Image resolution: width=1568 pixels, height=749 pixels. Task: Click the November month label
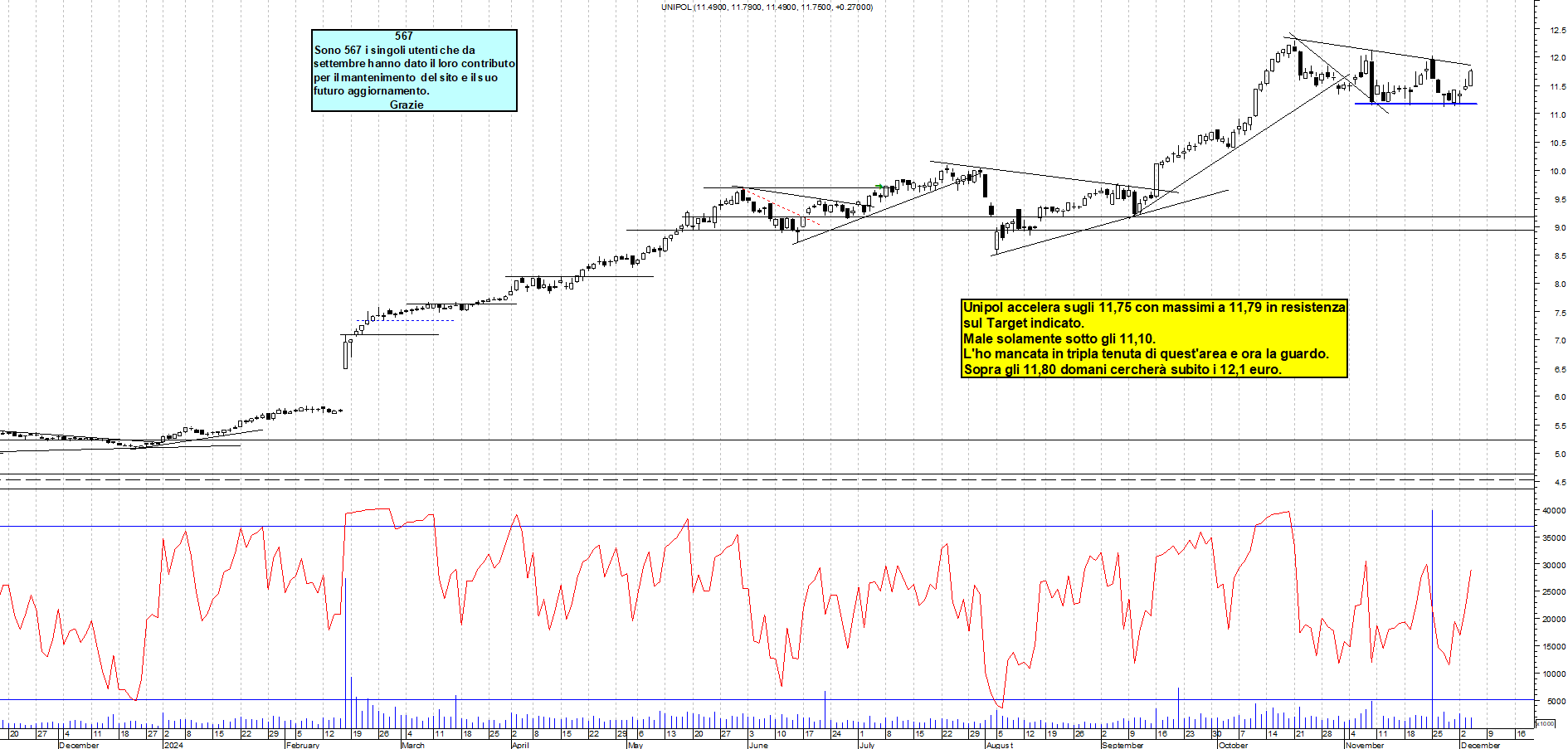click(x=1365, y=745)
